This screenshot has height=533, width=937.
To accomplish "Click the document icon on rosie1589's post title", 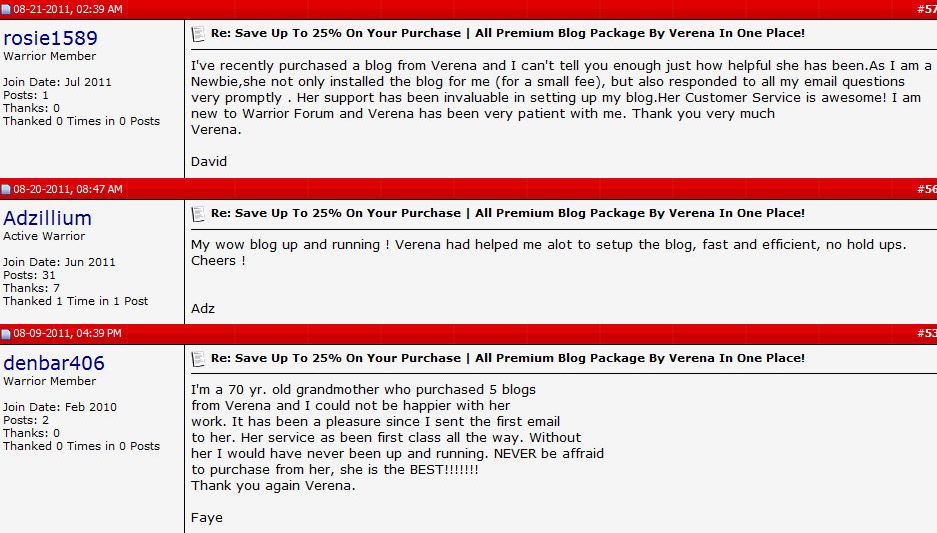I will (198, 34).
